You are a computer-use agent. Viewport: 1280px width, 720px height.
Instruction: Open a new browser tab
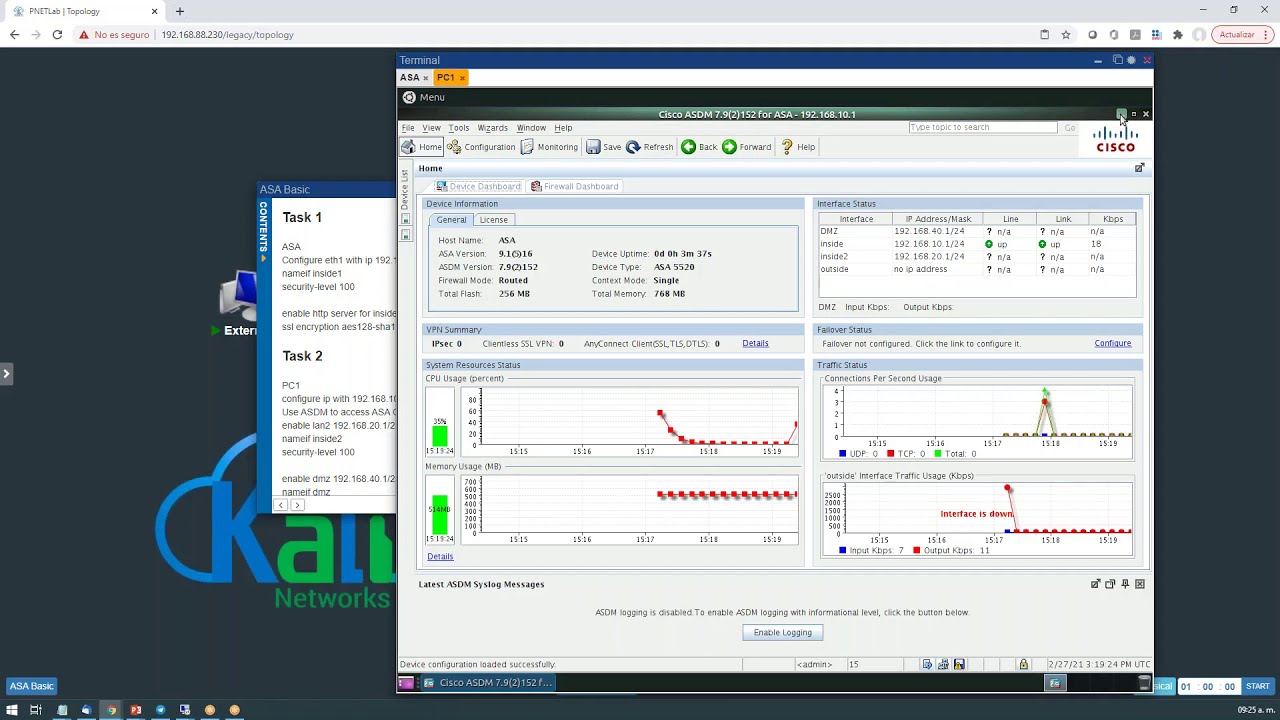coord(180,11)
